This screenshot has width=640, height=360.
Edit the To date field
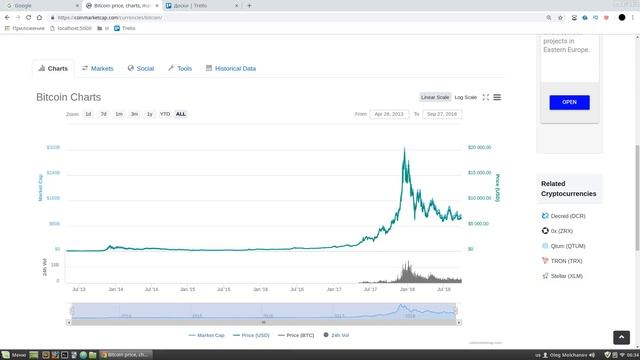442,114
